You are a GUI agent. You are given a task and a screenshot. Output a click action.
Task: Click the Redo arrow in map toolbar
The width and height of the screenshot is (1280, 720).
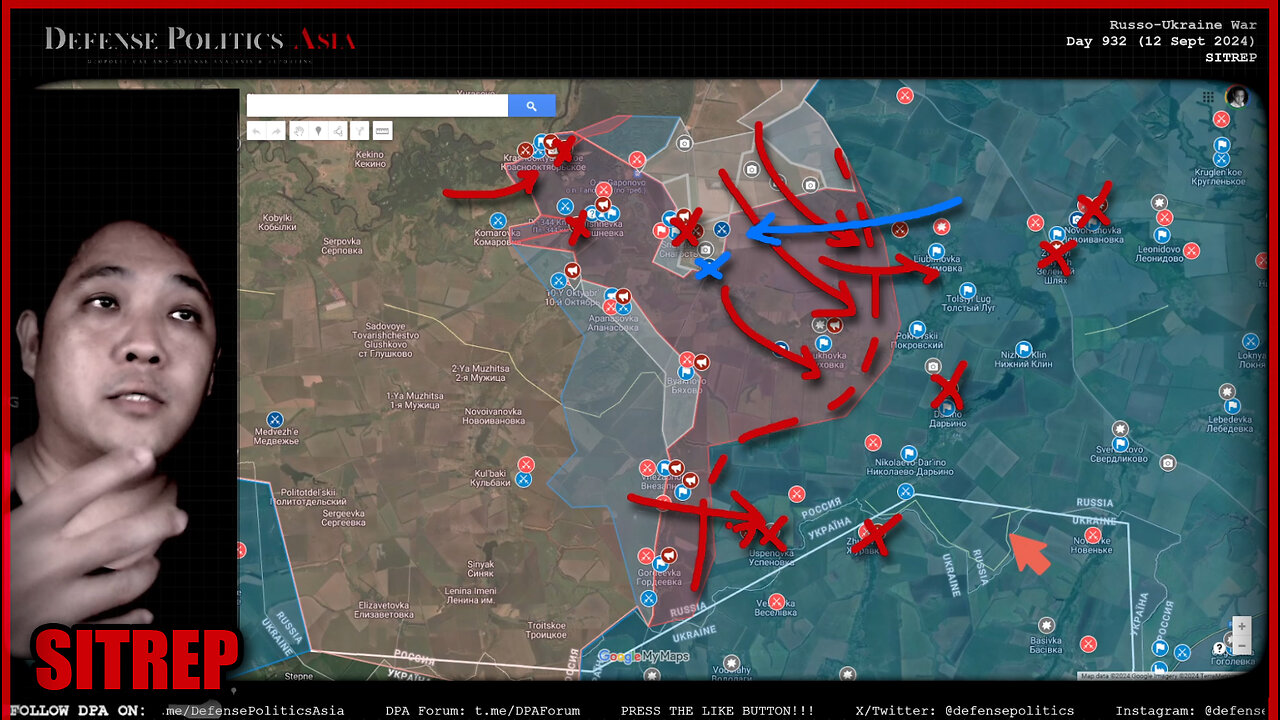(x=276, y=131)
